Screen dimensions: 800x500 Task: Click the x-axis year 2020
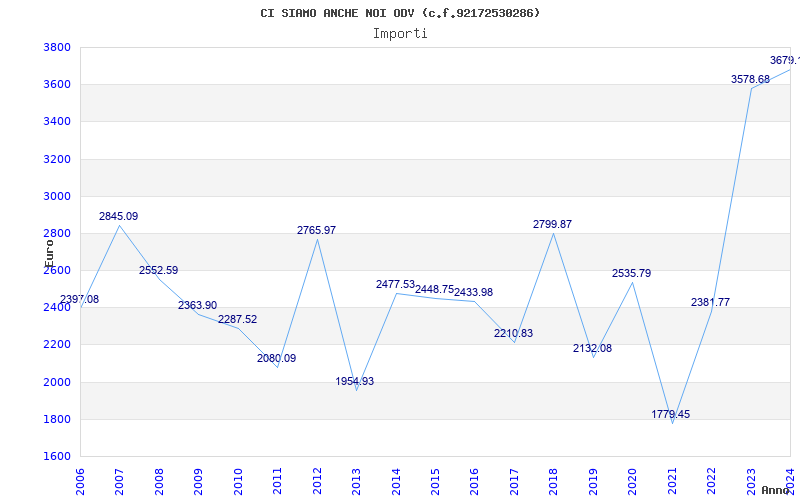(633, 482)
